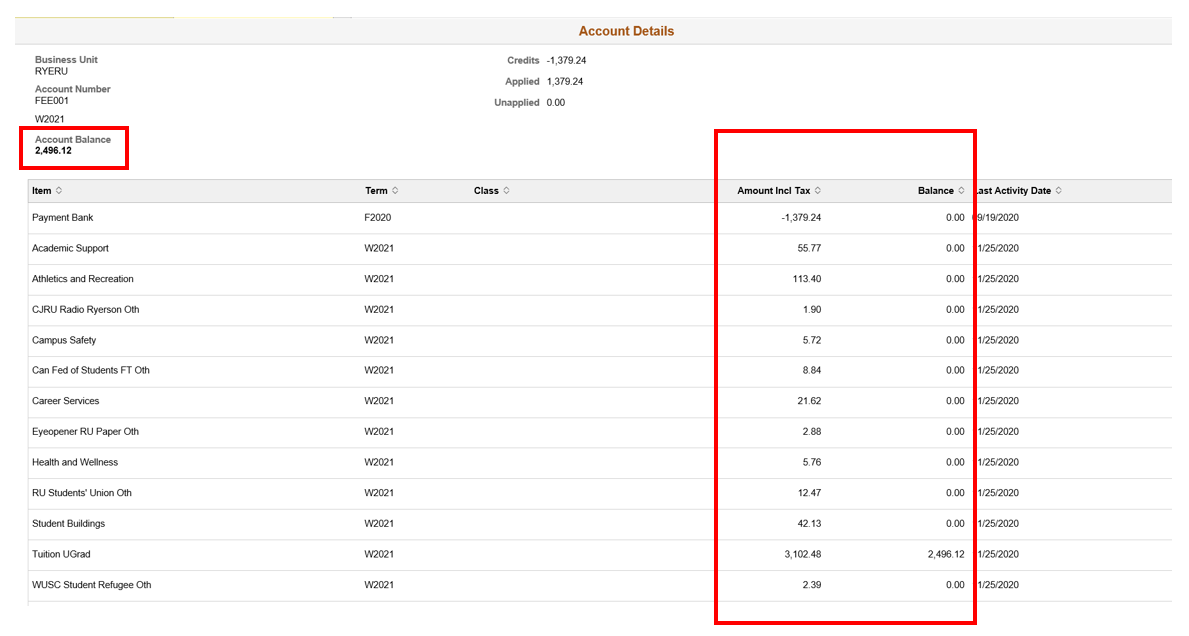1189x636 pixels.
Task: Click the 3,102.48 Tuition UGrad amount
Action: 802,554
